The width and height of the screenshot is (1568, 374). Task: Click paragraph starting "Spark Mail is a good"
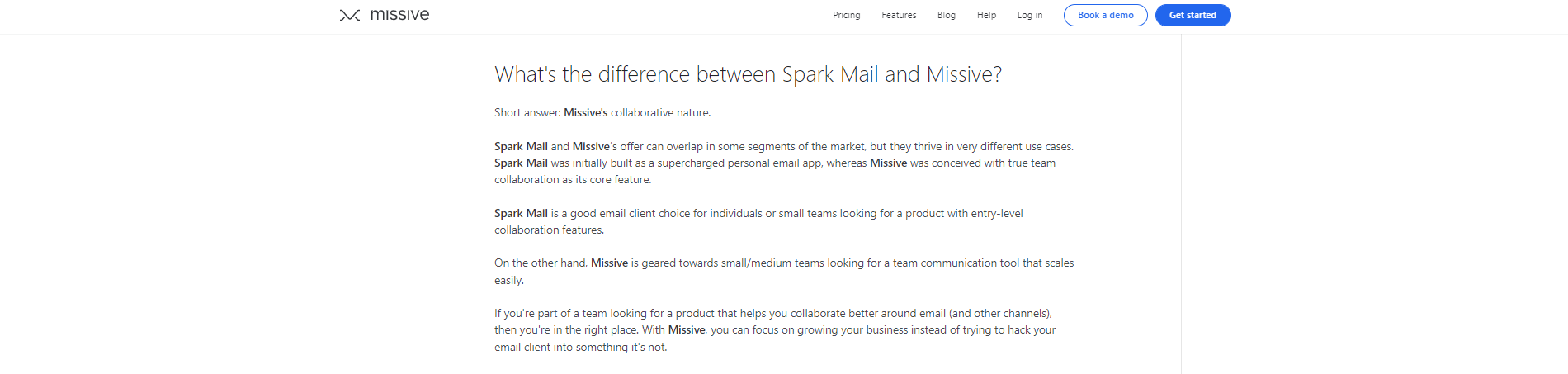758,221
